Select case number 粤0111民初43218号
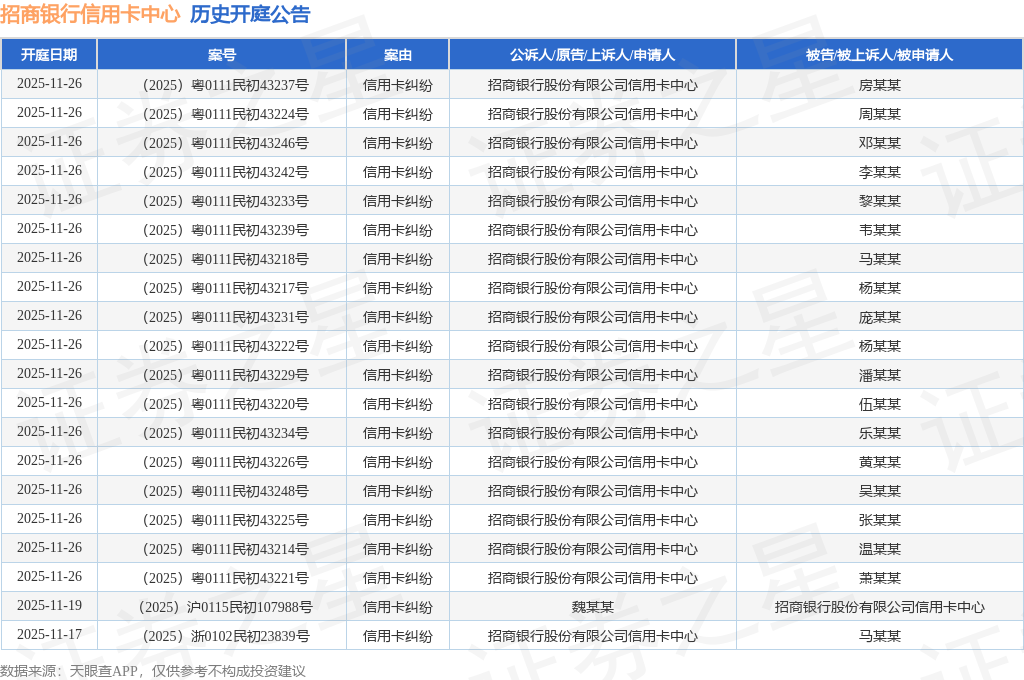This screenshot has height=680, width=1024. [225, 259]
